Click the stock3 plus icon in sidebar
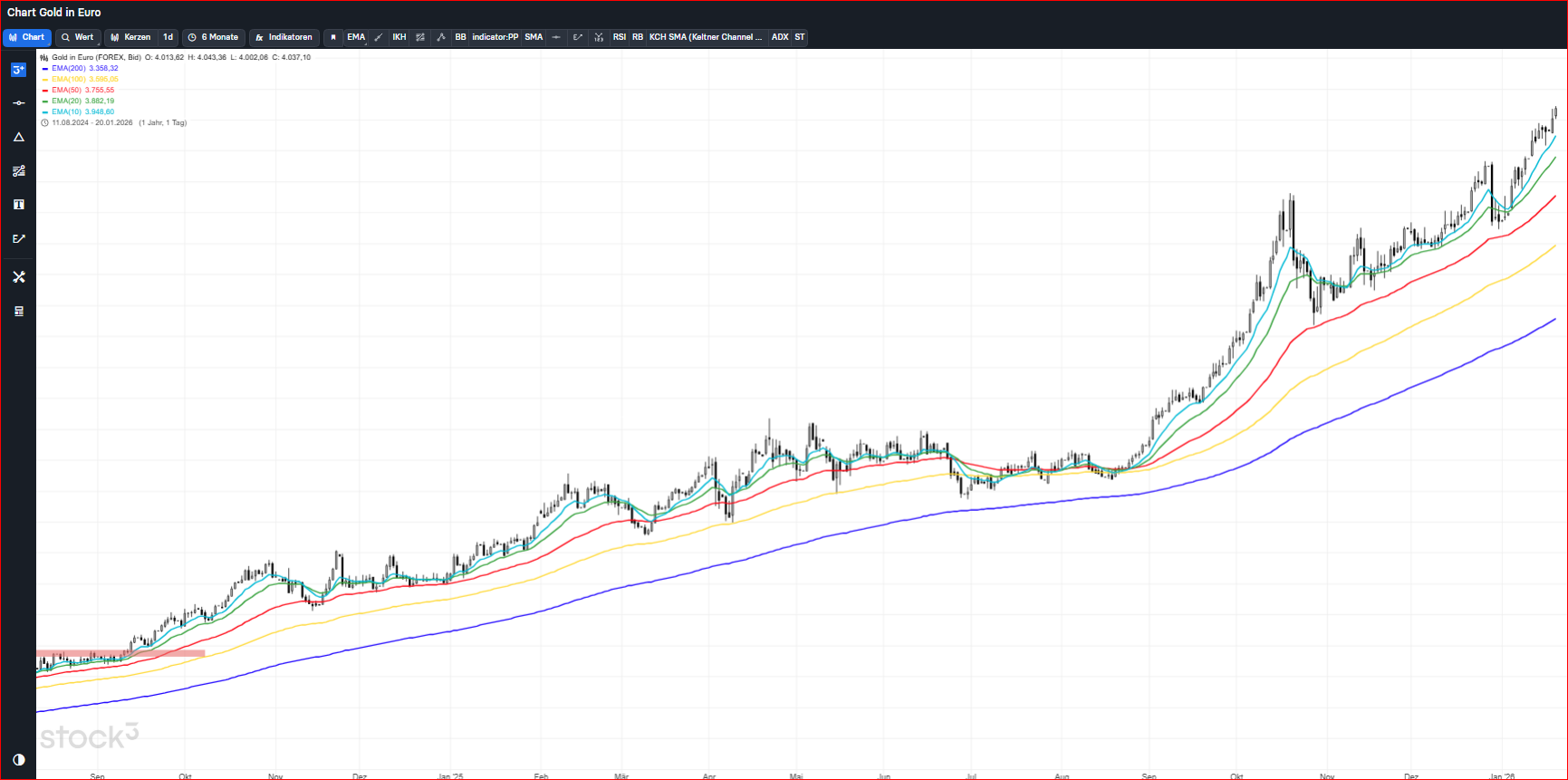This screenshot has height=780, width=1568. 18,70
